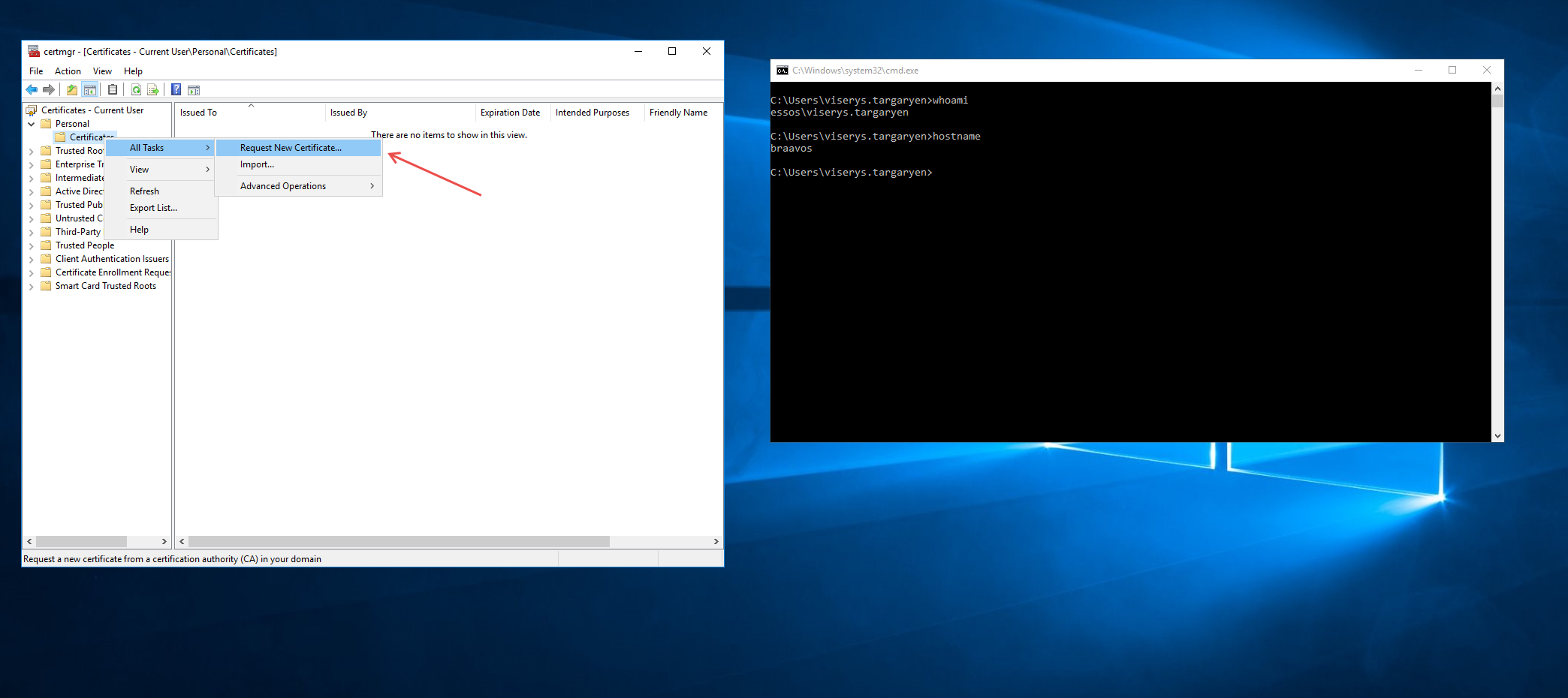Sort by the Intended Purposes column header
The height and width of the screenshot is (698, 1568).
[598, 113]
